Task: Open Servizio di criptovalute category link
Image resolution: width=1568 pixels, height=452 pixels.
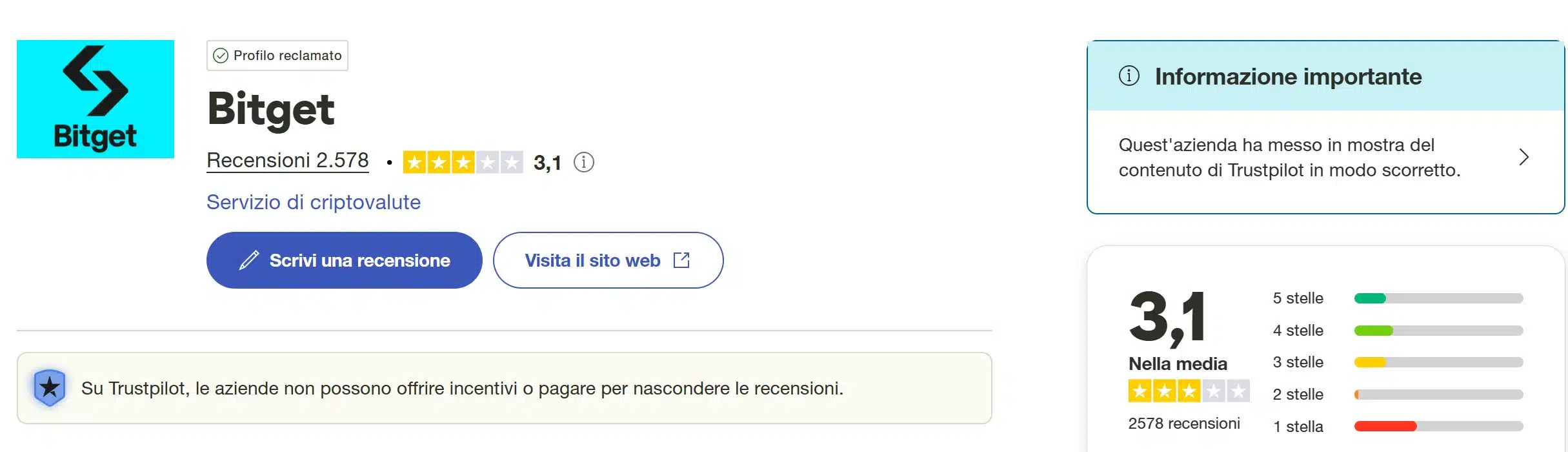Action: (x=314, y=202)
